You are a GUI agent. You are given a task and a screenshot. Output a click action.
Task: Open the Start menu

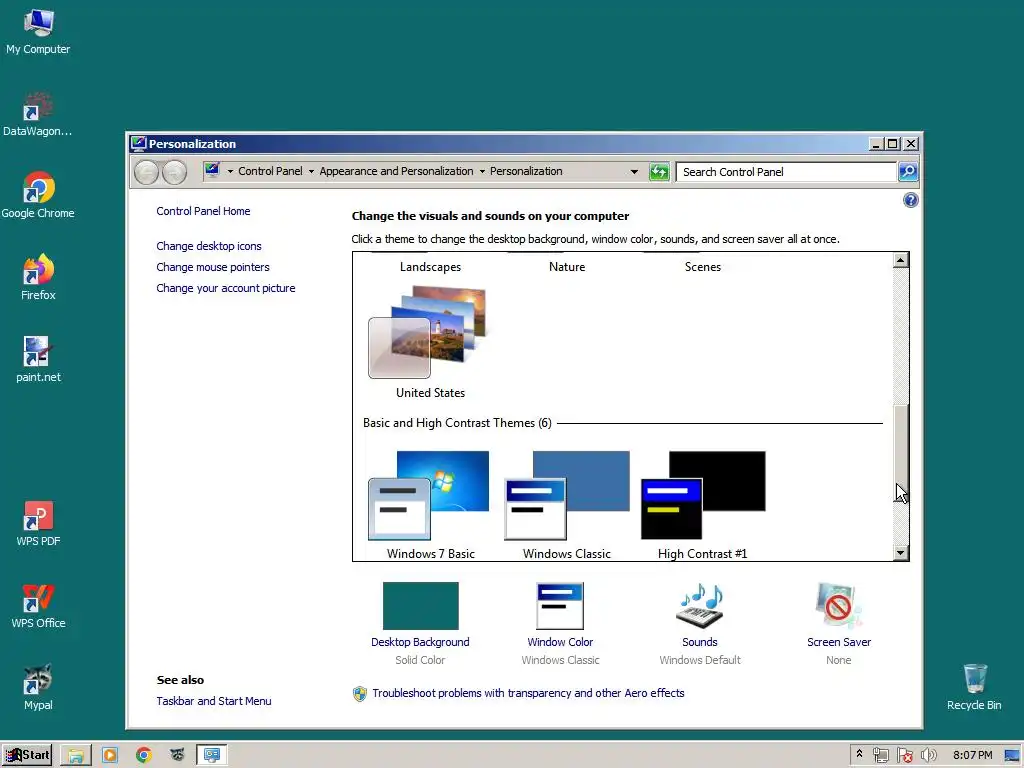coord(27,755)
